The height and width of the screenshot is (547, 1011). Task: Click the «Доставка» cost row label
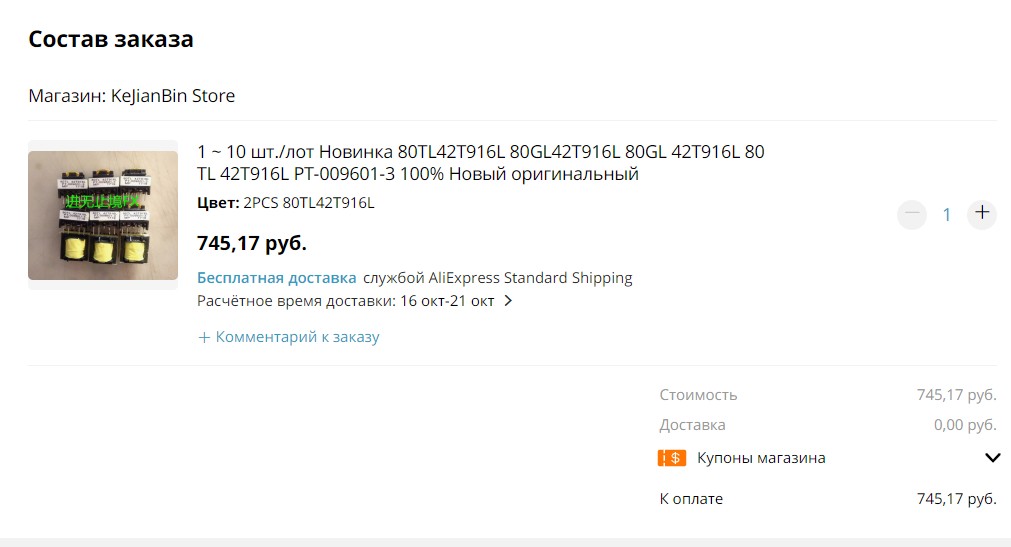(x=692, y=425)
